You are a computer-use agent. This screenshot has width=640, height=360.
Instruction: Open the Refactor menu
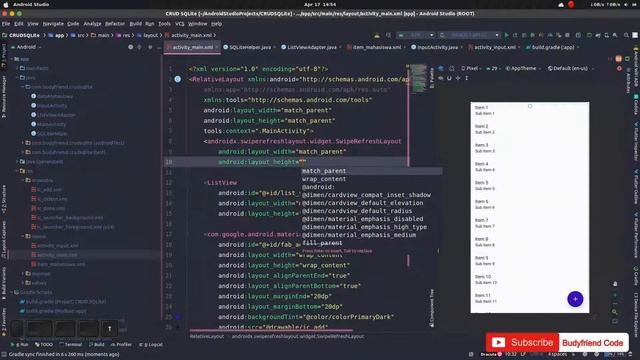(x=115, y=24)
